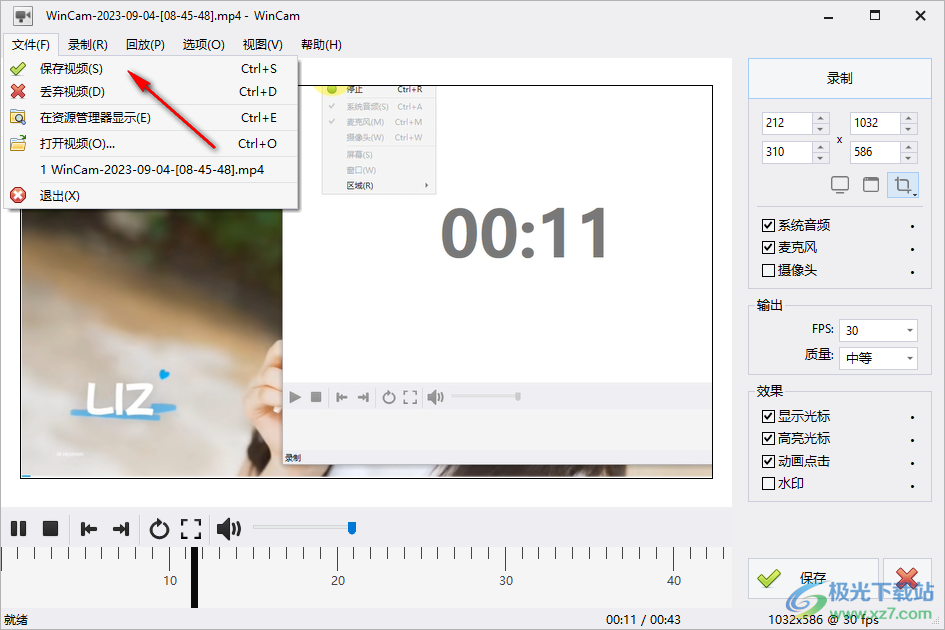945x630 pixels.
Task: Click the 文件(F) menu header
Action: tap(31, 45)
